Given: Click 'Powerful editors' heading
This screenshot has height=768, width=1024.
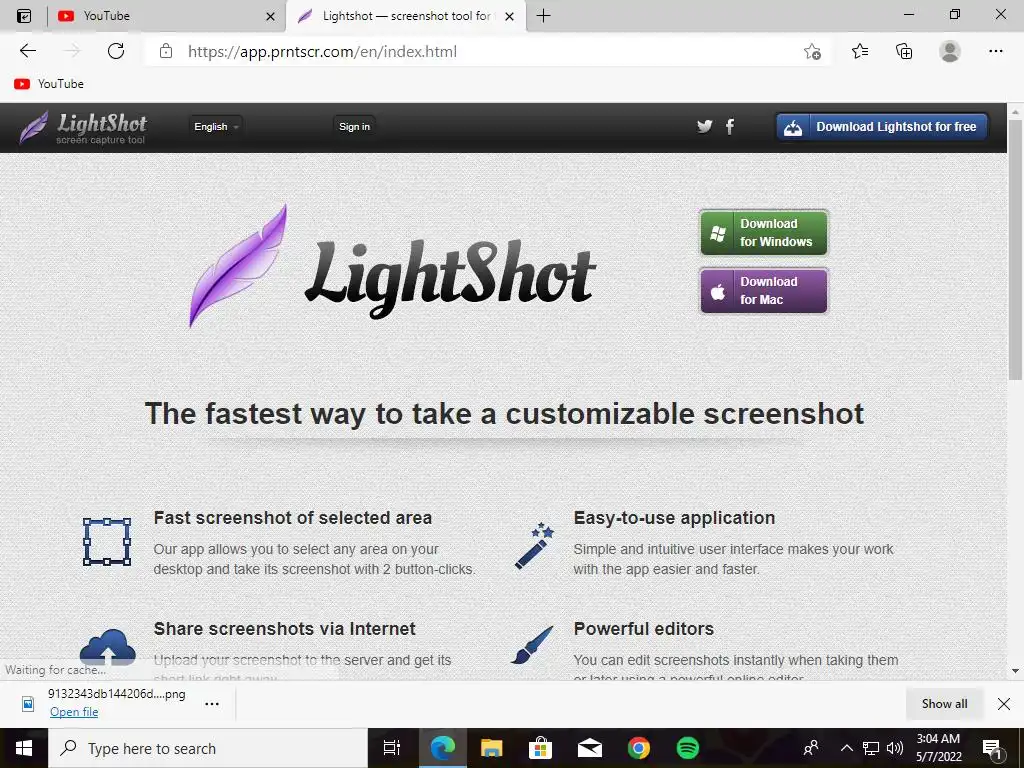Looking at the screenshot, I should [x=643, y=629].
